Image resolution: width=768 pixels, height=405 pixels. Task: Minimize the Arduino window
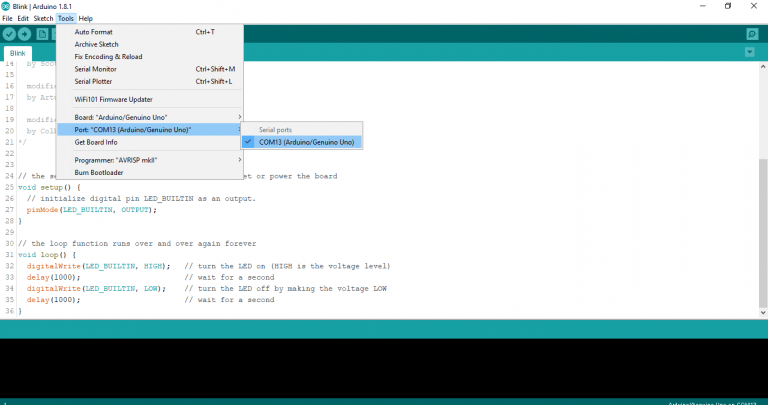pyautogui.click(x=703, y=6)
